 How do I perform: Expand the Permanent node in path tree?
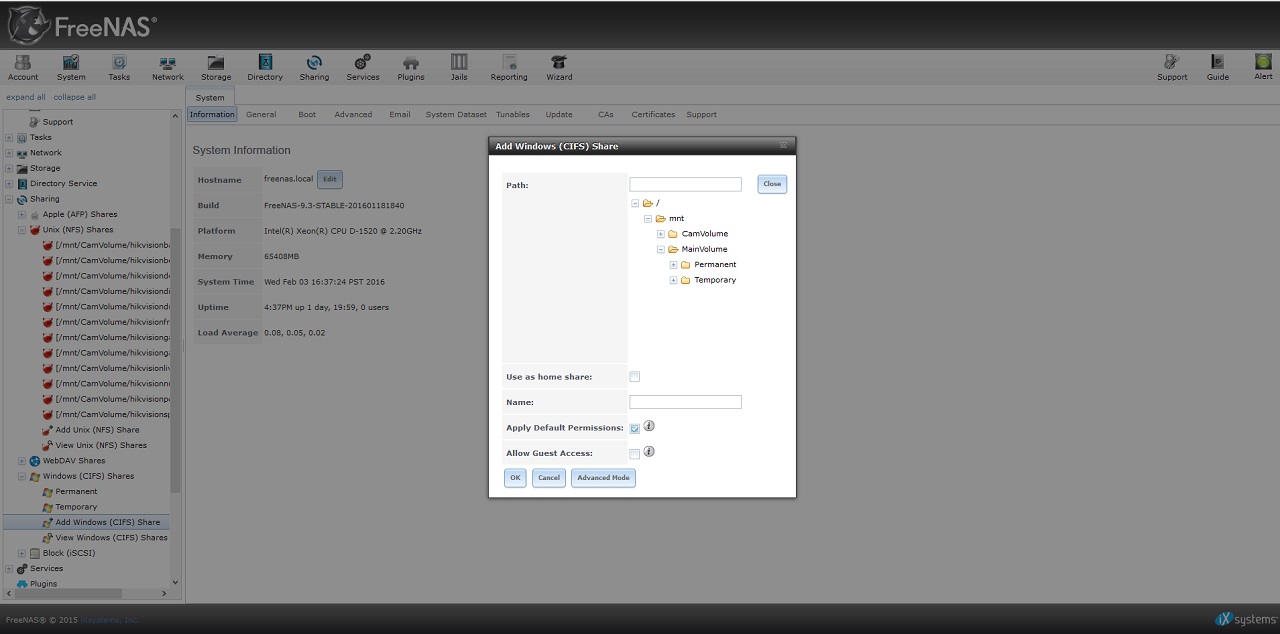point(673,265)
